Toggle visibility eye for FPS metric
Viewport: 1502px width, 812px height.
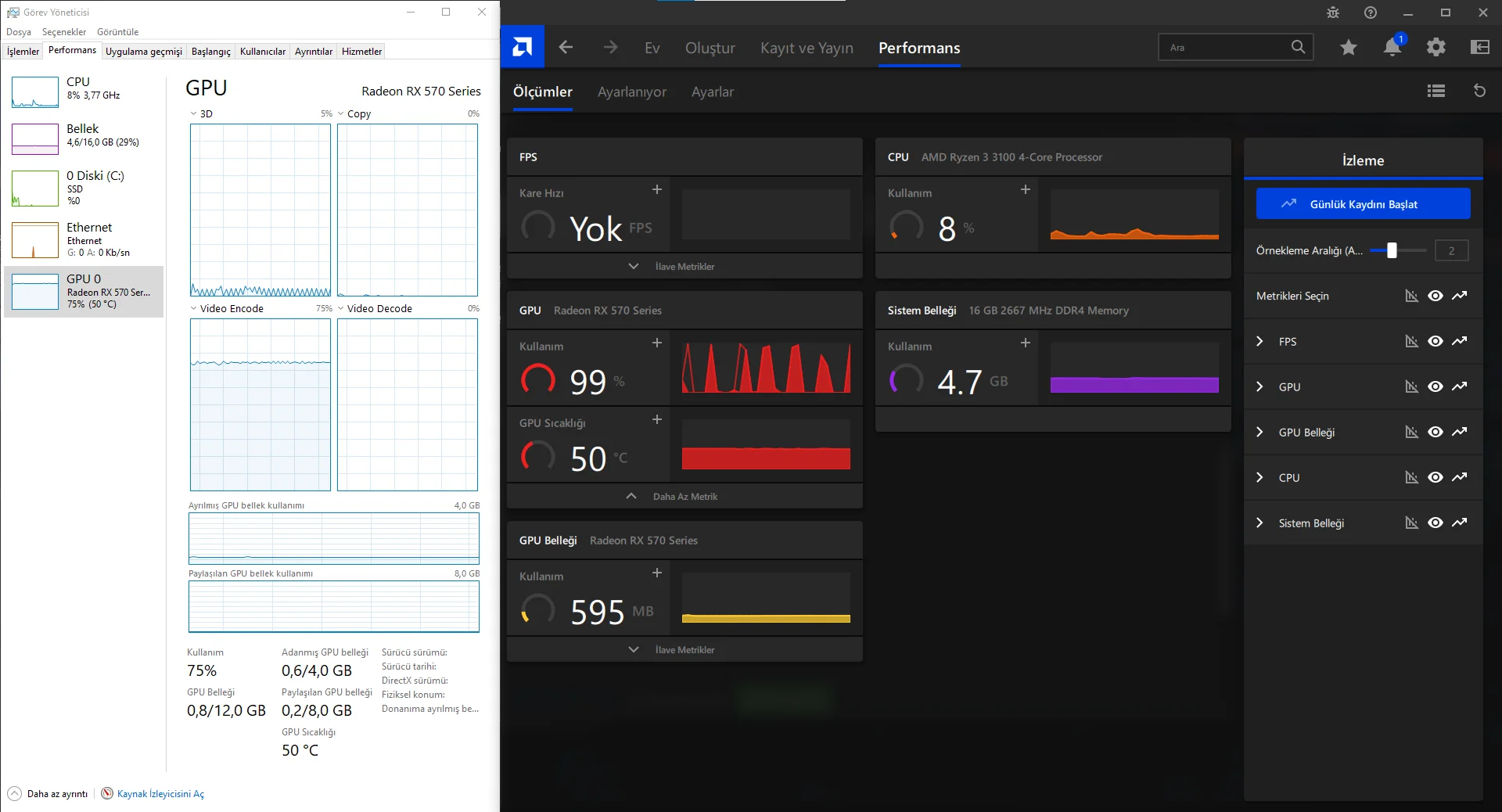pyautogui.click(x=1435, y=341)
